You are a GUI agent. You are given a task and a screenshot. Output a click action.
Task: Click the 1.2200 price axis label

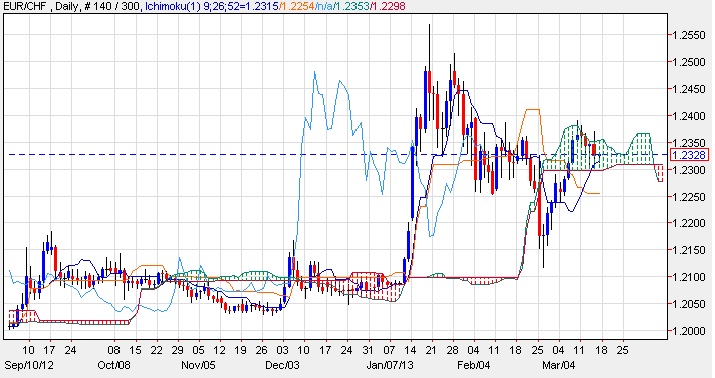pos(689,223)
